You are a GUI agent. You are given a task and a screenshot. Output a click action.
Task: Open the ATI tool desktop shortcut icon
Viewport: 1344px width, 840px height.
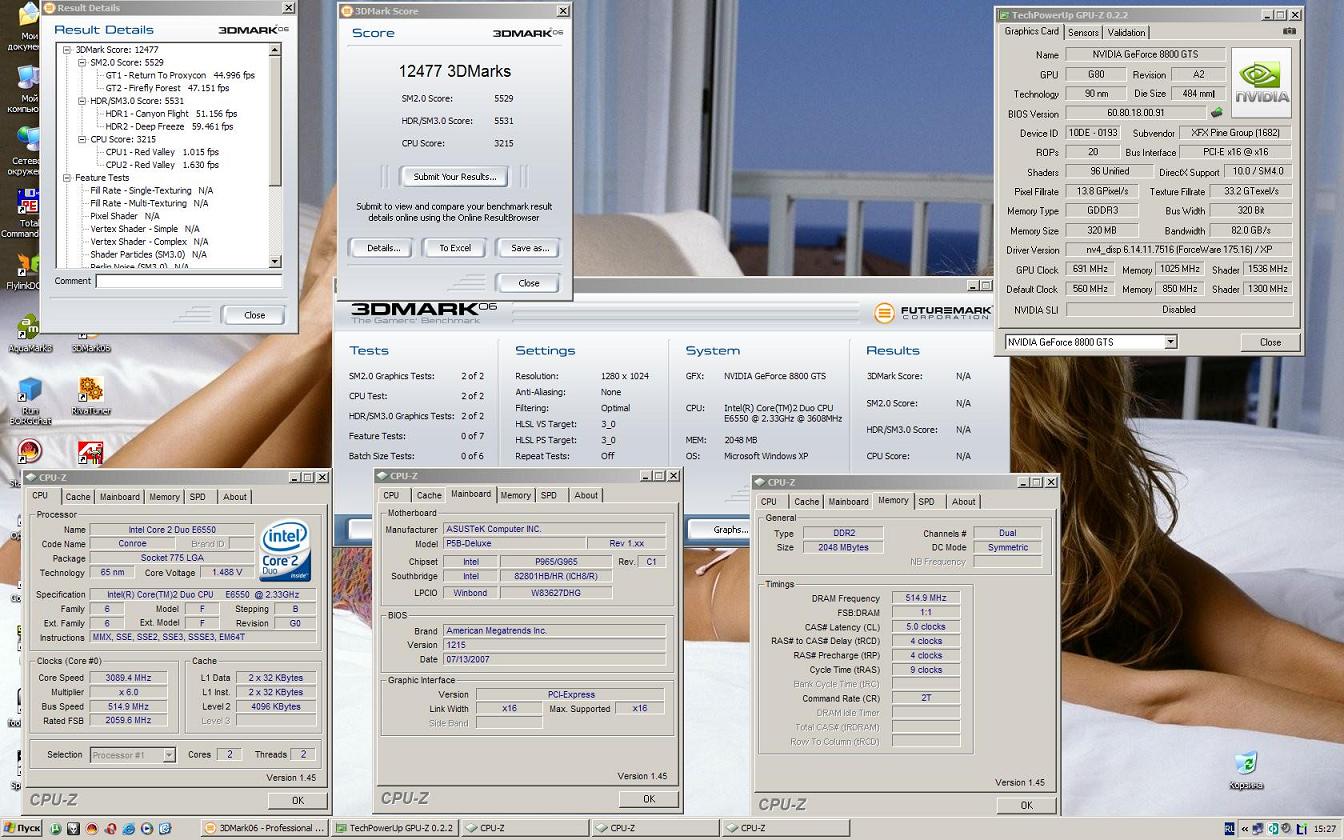pyautogui.click(x=91, y=453)
